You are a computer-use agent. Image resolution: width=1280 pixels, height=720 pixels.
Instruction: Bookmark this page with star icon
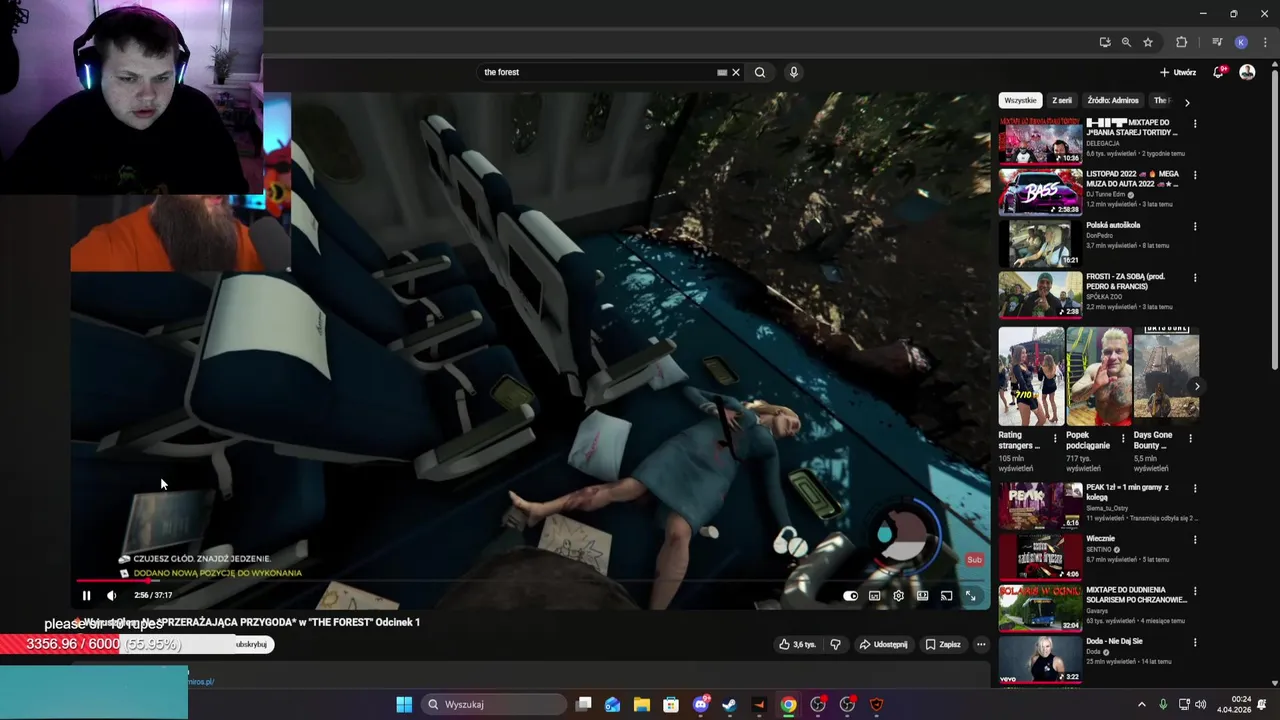click(x=1148, y=42)
